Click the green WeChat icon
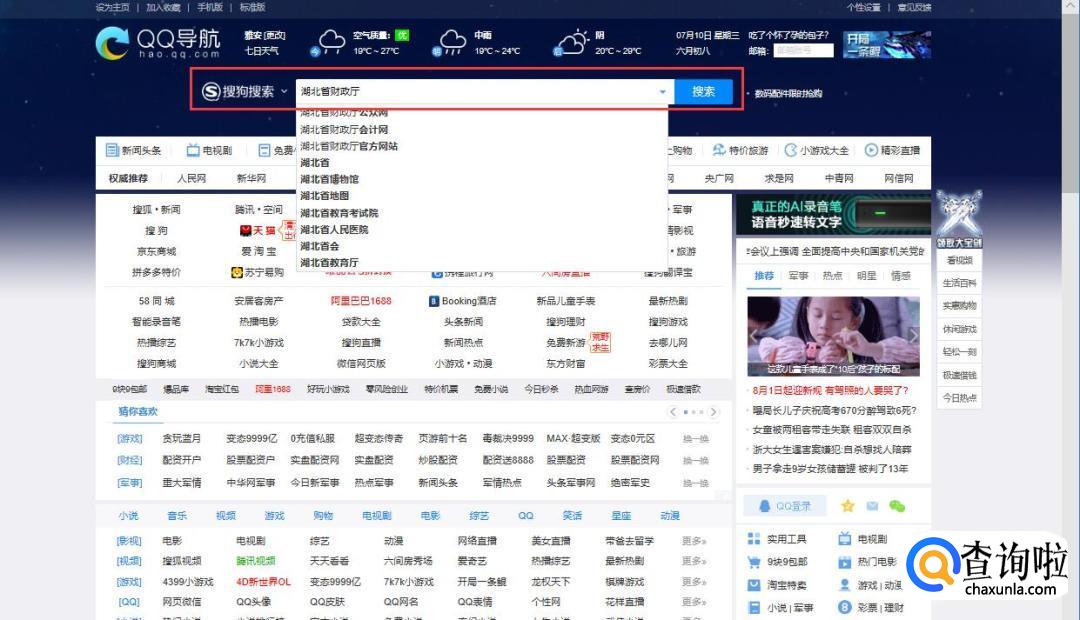1080x620 pixels. (897, 506)
